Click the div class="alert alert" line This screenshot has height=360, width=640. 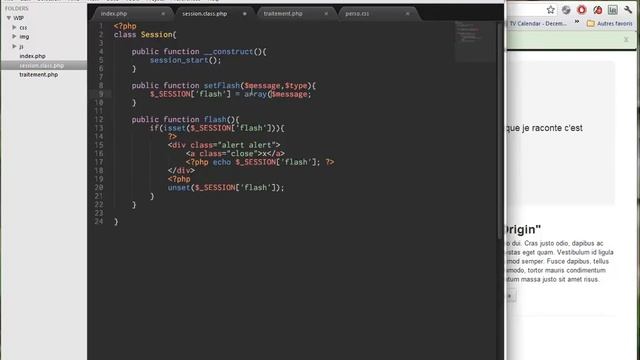[224, 145]
